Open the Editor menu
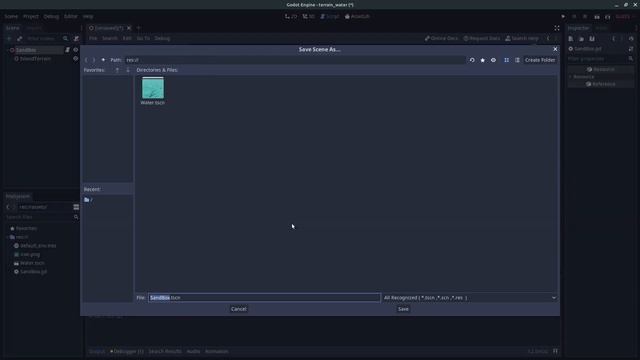 point(70,16)
